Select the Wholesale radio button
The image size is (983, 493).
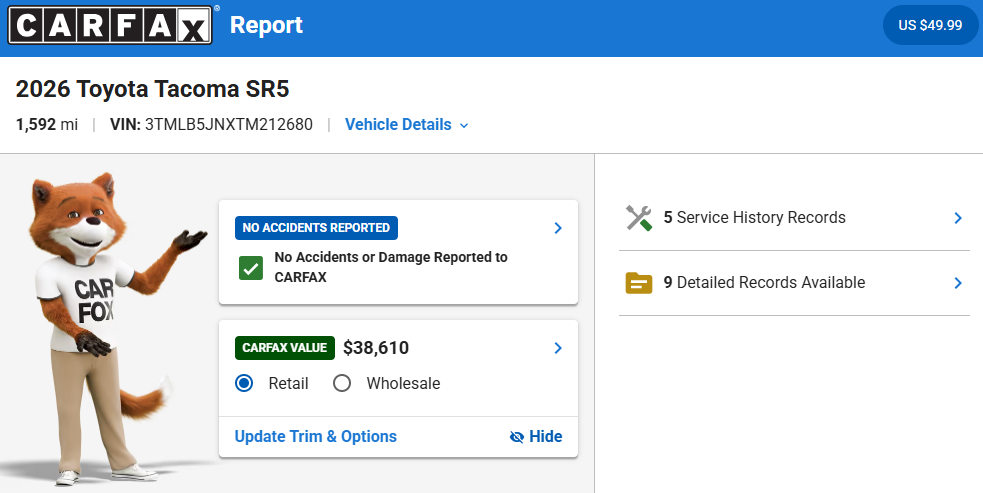pyautogui.click(x=342, y=383)
